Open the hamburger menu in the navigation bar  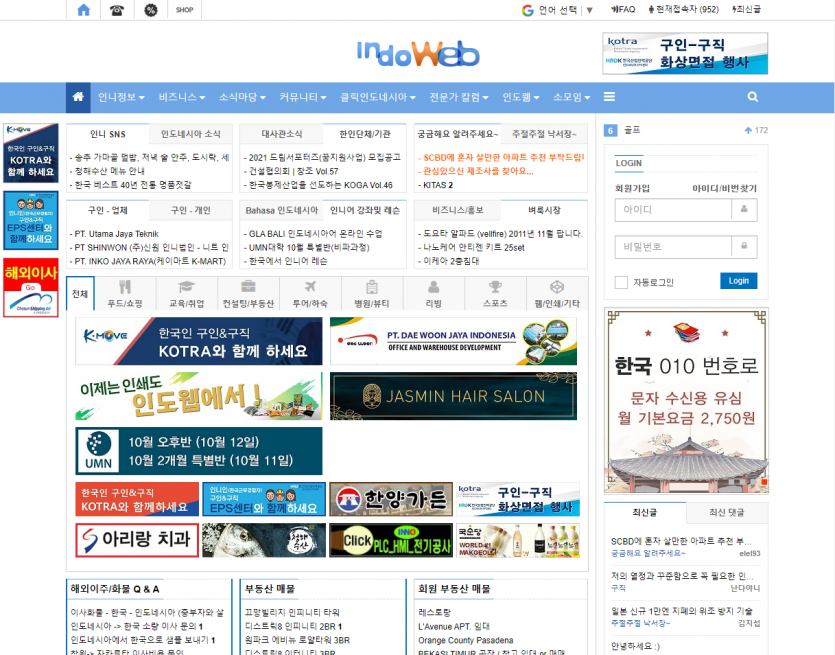pos(609,97)
